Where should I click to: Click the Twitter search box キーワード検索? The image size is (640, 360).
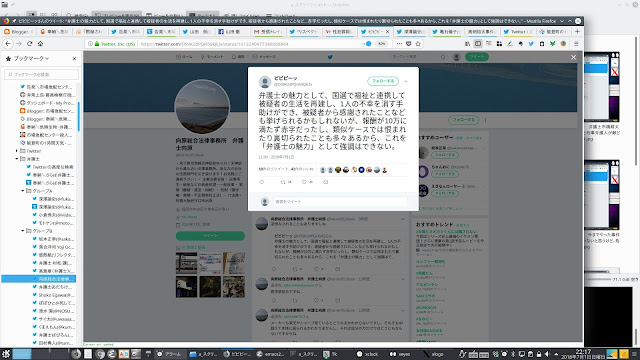418,57
